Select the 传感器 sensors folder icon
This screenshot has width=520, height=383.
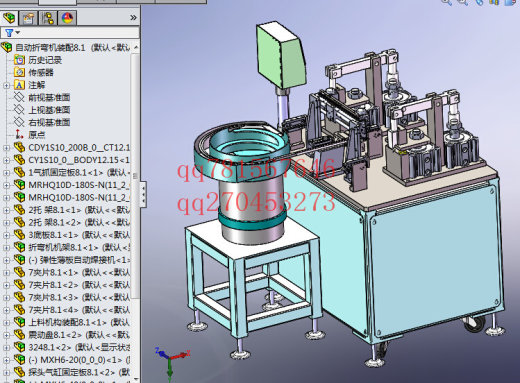19,72
